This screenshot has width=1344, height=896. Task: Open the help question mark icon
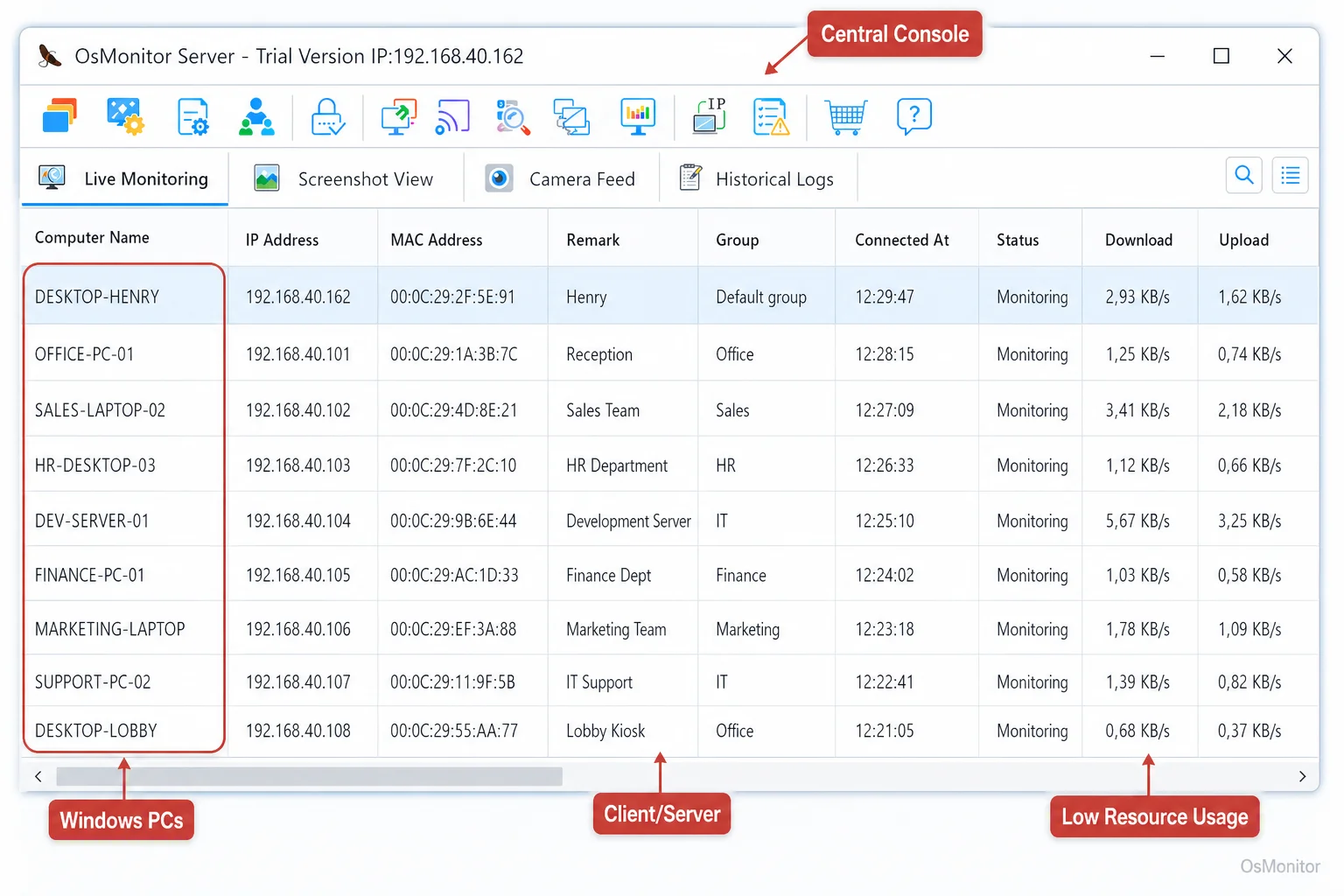point(913,116)
